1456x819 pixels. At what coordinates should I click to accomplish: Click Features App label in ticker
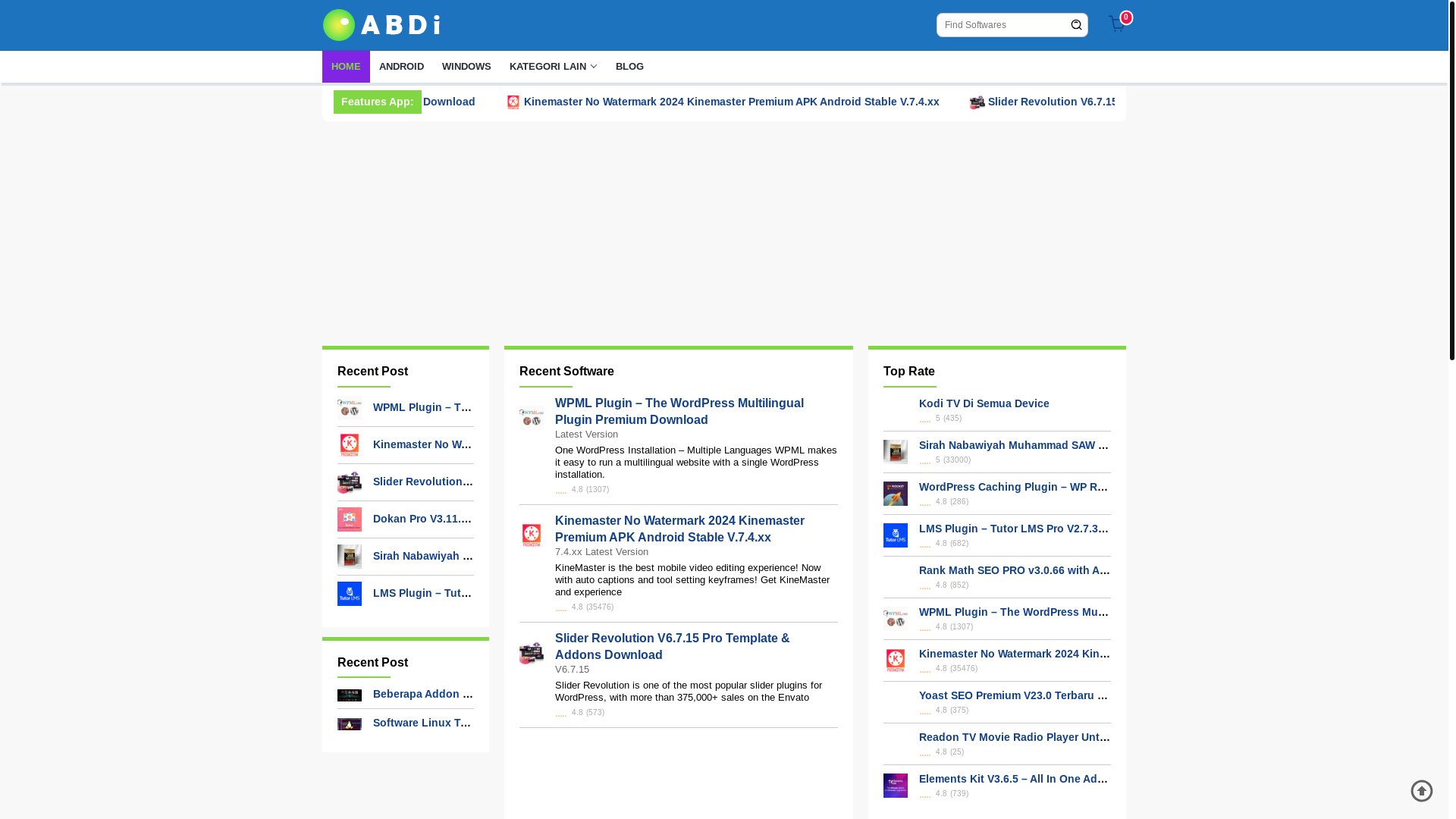pyautogui.click(x=377, y=102)
